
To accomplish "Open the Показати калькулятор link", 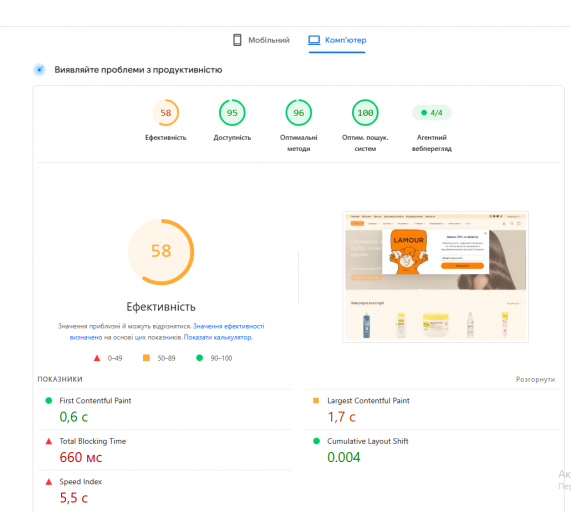I will [x=218, y=338].
